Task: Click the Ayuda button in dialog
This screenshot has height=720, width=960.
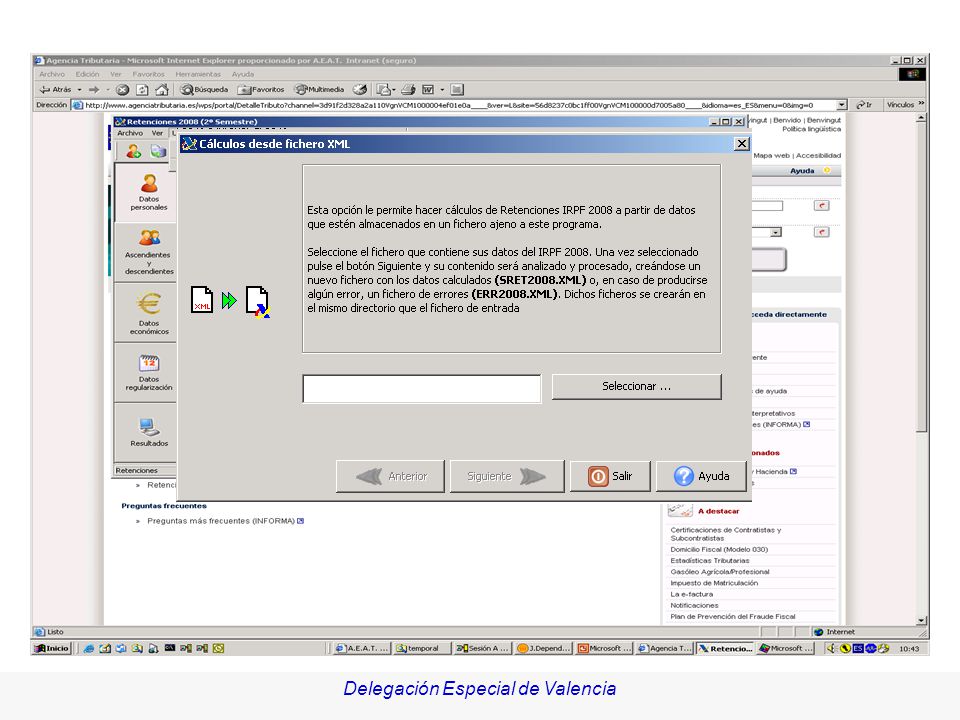Action: 701,476
